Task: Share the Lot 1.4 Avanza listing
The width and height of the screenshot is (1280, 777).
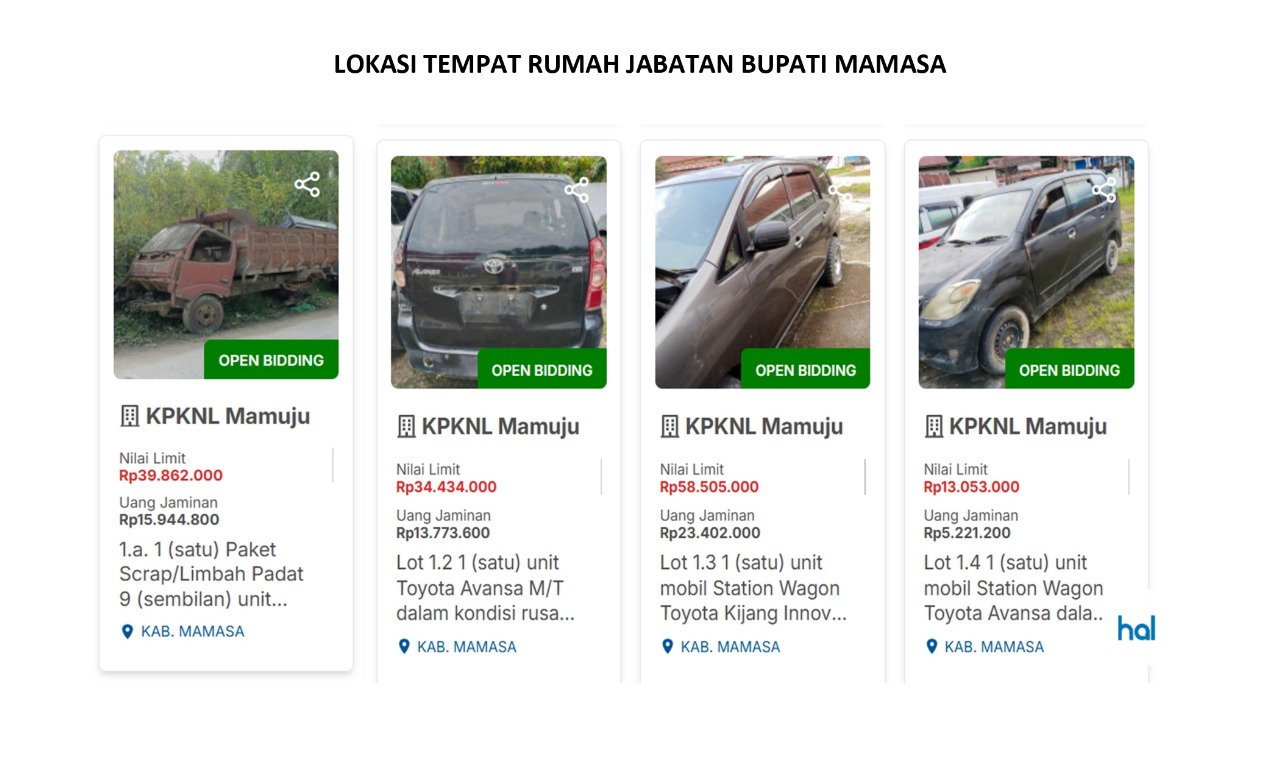Action: tap(1104, 189)
